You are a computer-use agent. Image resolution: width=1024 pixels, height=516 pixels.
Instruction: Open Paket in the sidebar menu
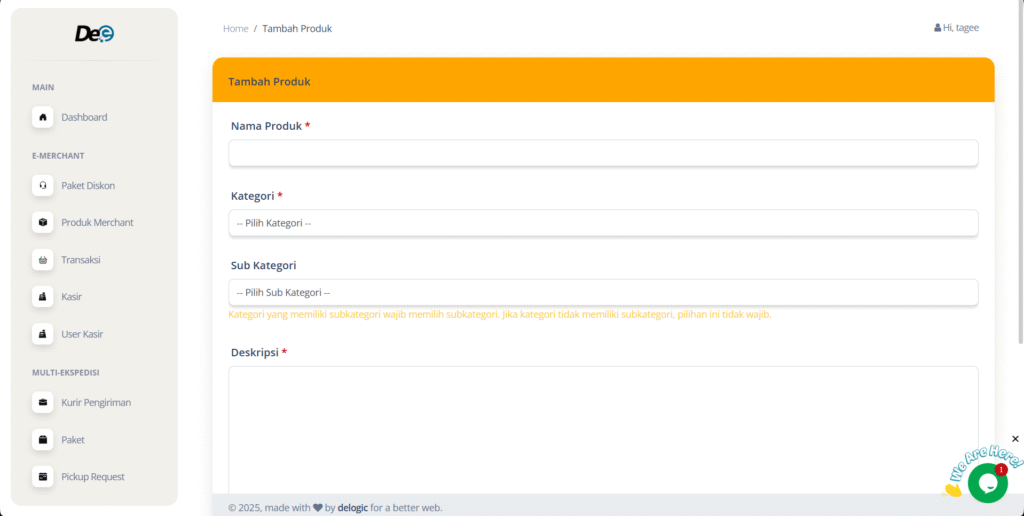72,440
